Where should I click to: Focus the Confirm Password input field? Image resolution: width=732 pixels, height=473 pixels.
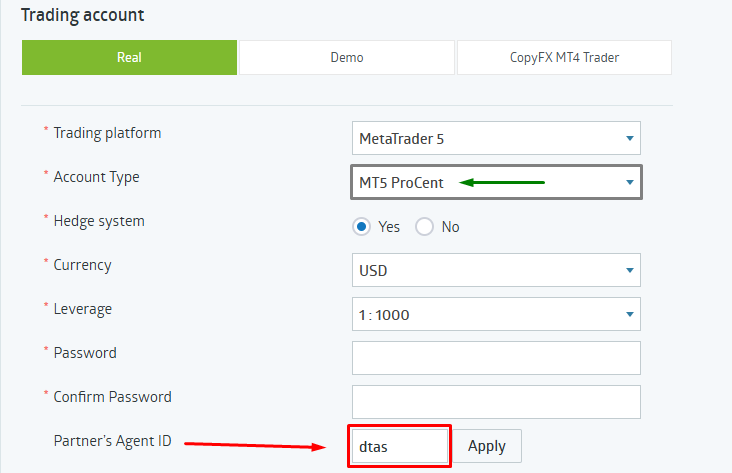pos(496,401)
